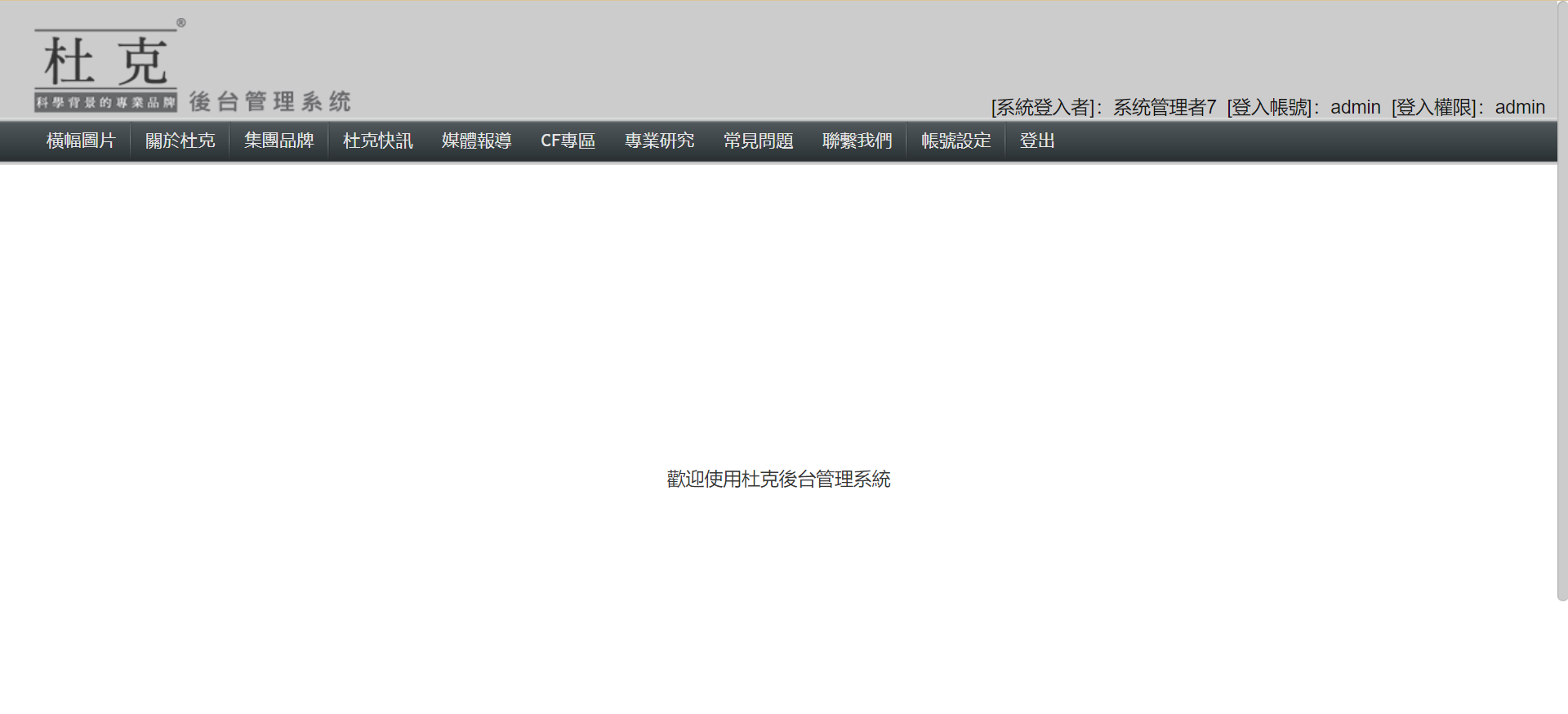Open the 關於杜克 menu item
The width and height of the screenshot is (1568, 714).
click(x=180, y=141)
